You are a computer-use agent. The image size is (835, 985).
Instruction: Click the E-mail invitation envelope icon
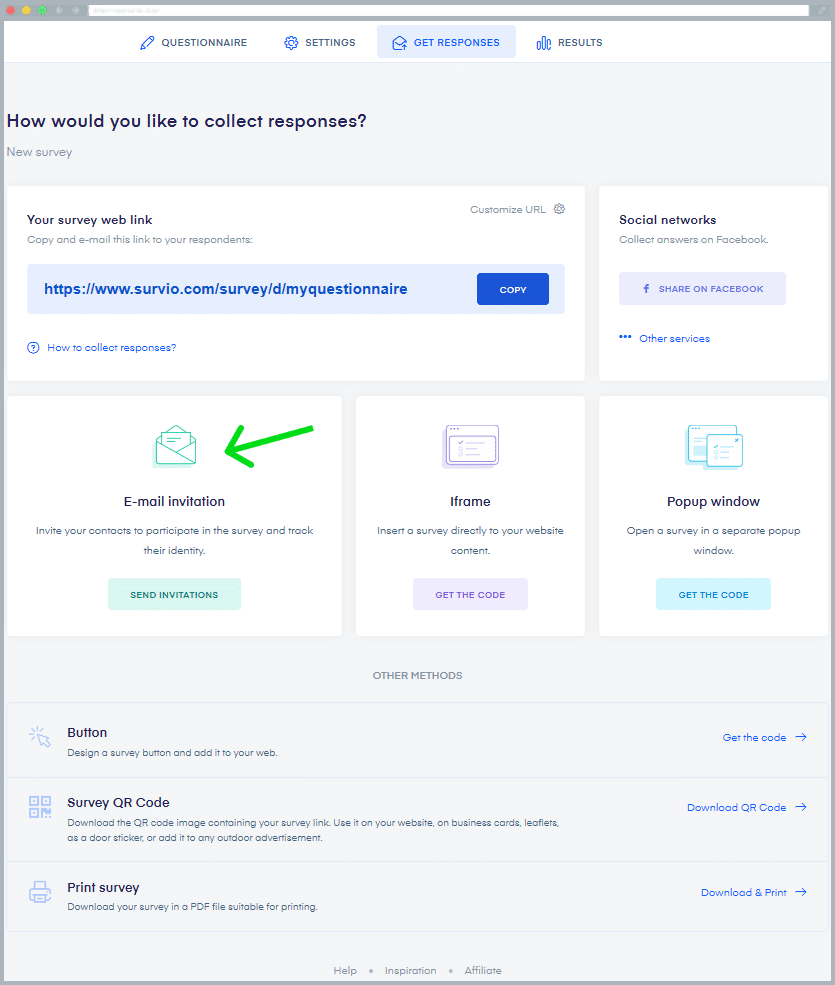click(x=175, y=446)
